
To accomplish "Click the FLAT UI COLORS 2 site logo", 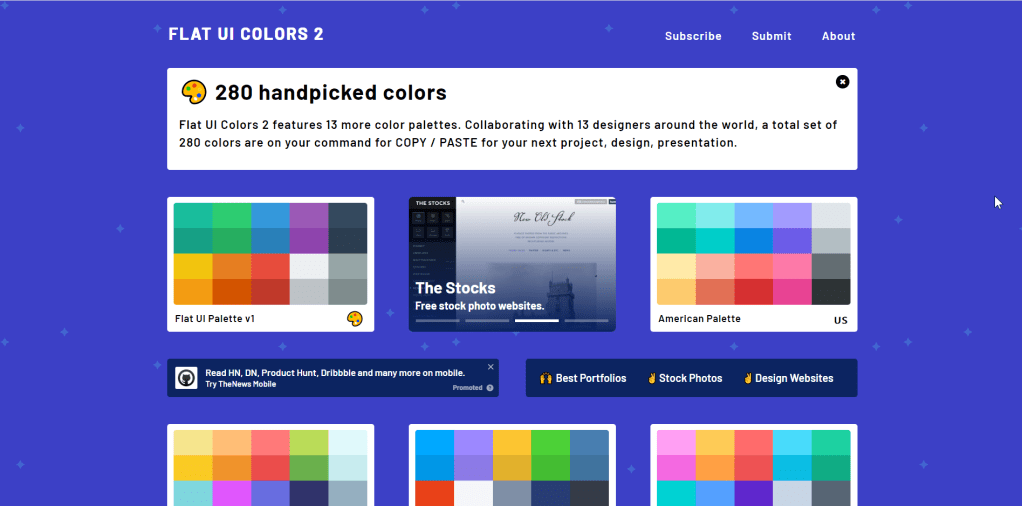I will point(246,34).
